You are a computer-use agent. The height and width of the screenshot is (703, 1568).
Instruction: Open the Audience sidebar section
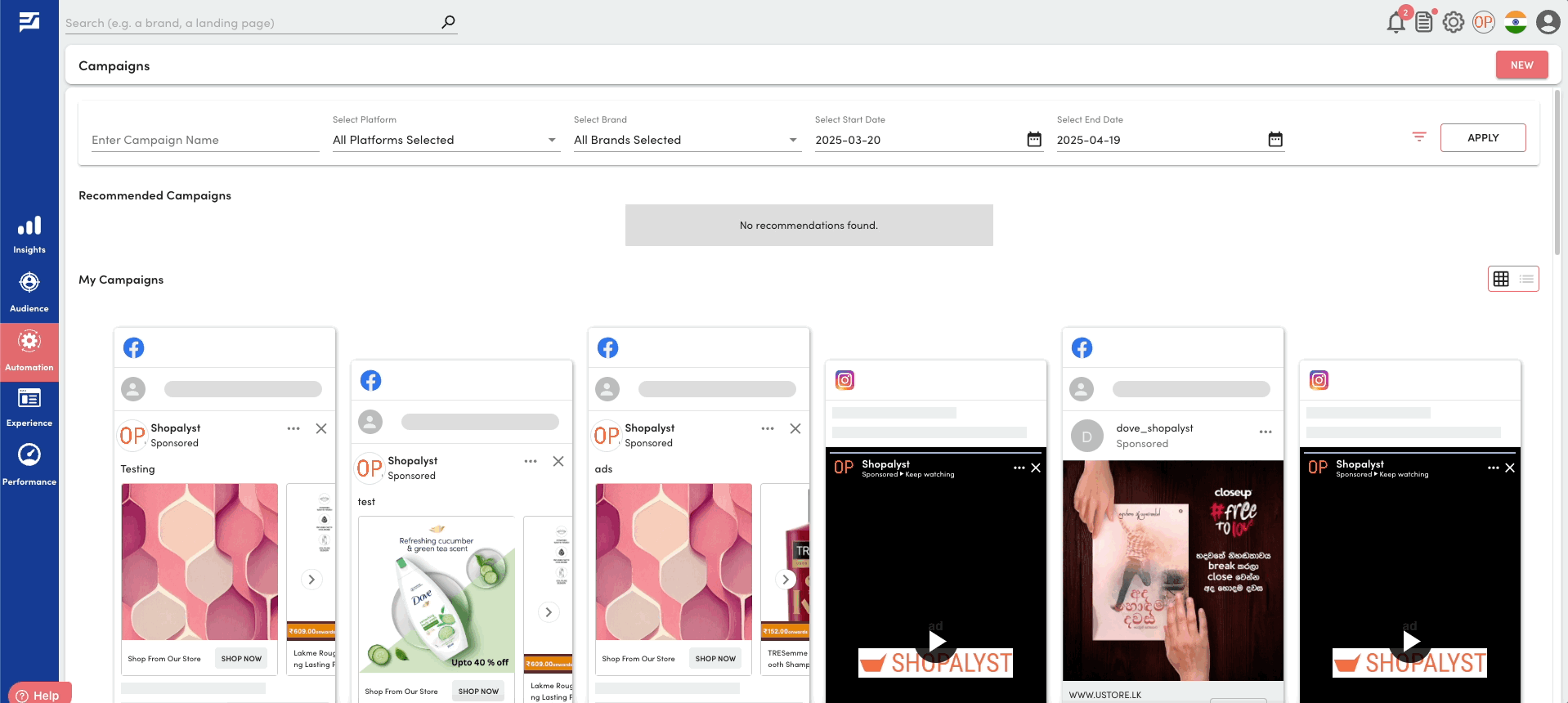[29, 293]
